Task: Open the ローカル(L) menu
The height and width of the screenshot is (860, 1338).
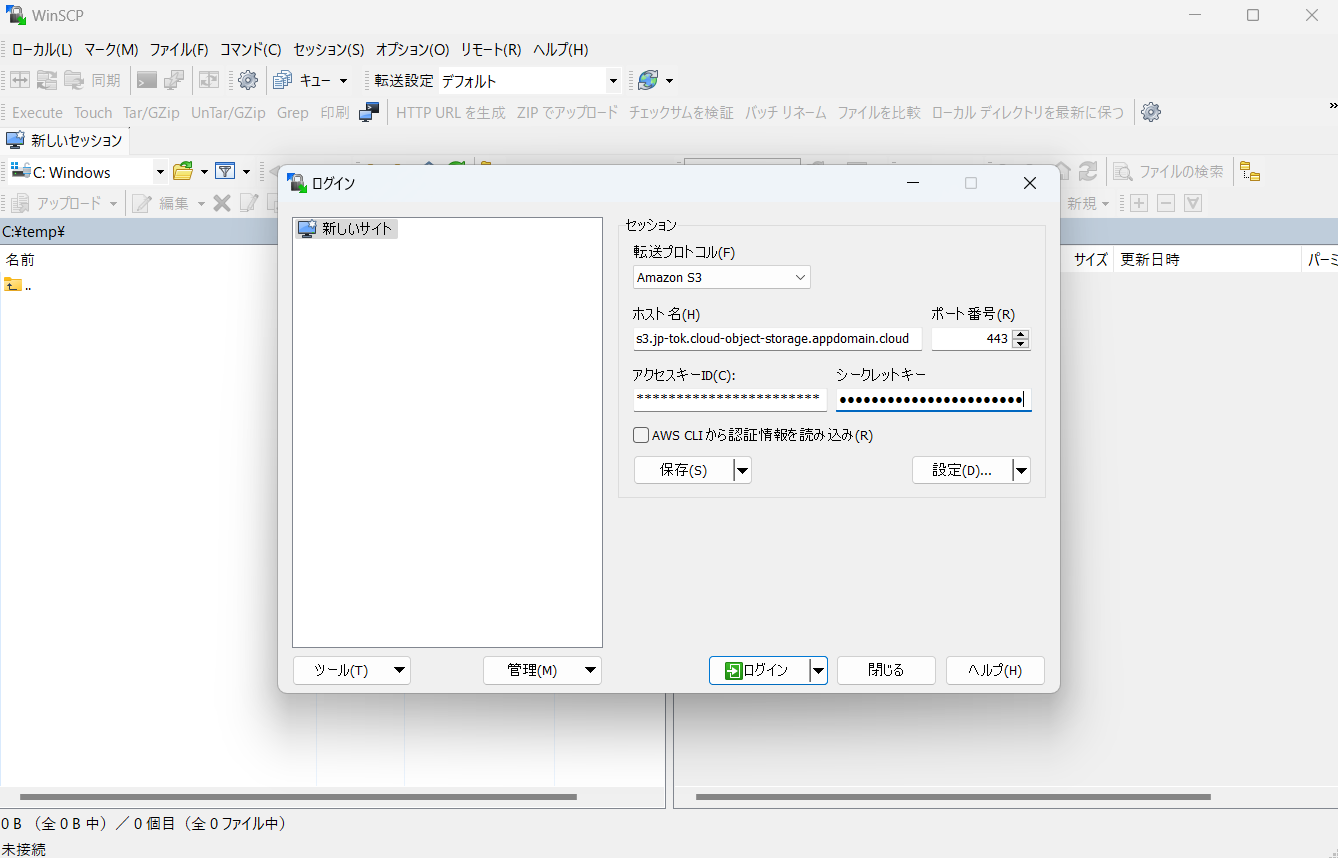Action: pyautogui.click(x=42, y=49)
